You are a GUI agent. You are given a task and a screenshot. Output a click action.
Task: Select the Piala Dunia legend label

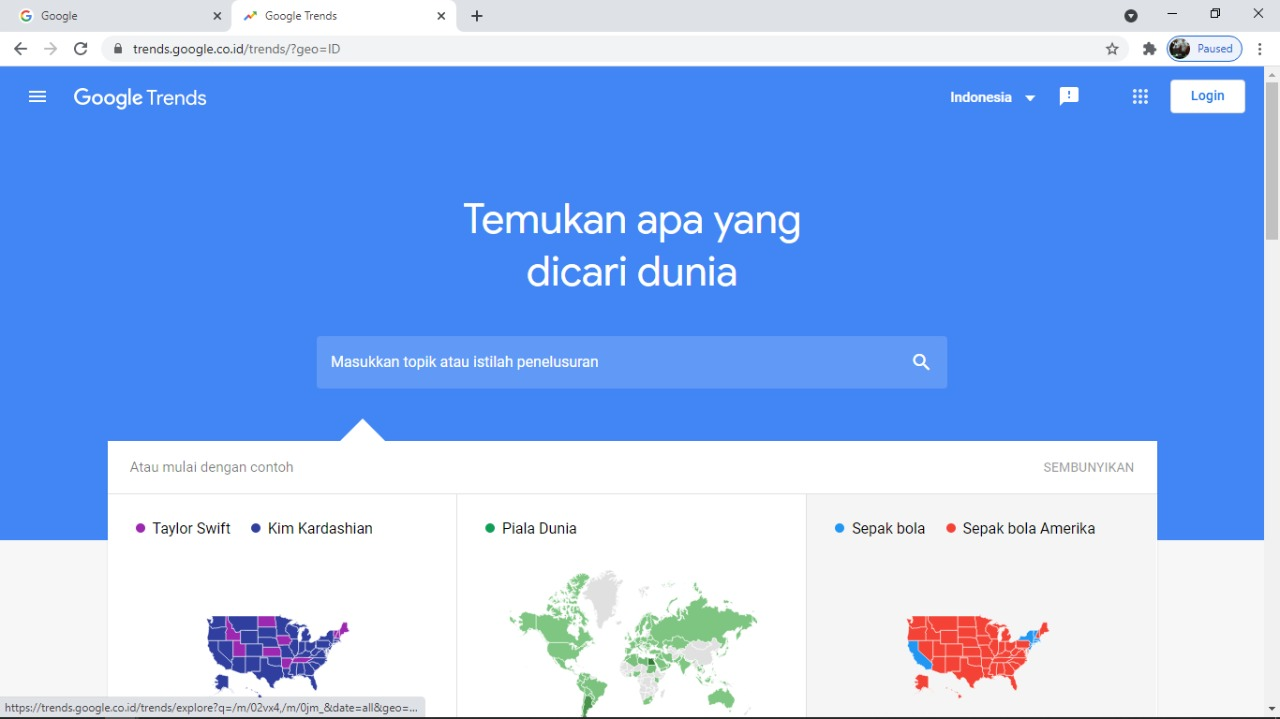click(x=539, y=528)
